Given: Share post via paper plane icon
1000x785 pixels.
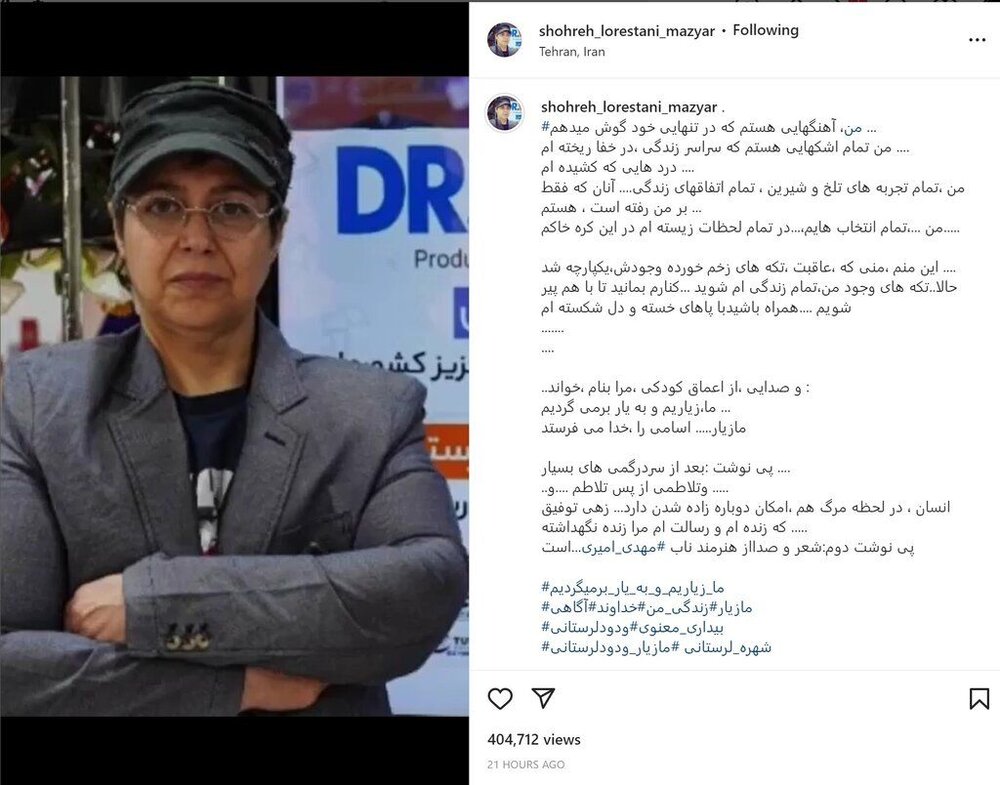Looking at the screenshot, I should pyautogui.click(x=543, y=698).
